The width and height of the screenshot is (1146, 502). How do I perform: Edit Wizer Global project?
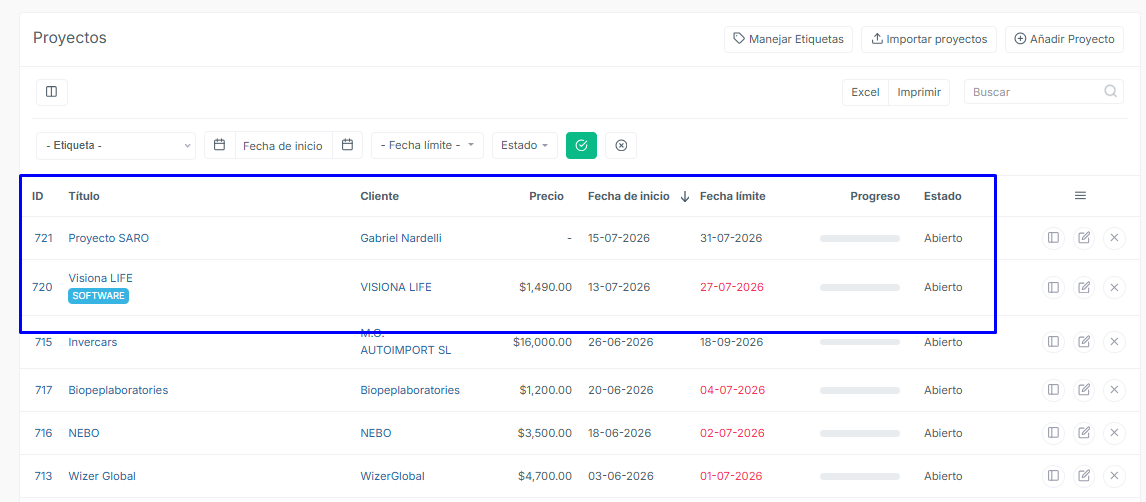click(x=1084, y=476)
